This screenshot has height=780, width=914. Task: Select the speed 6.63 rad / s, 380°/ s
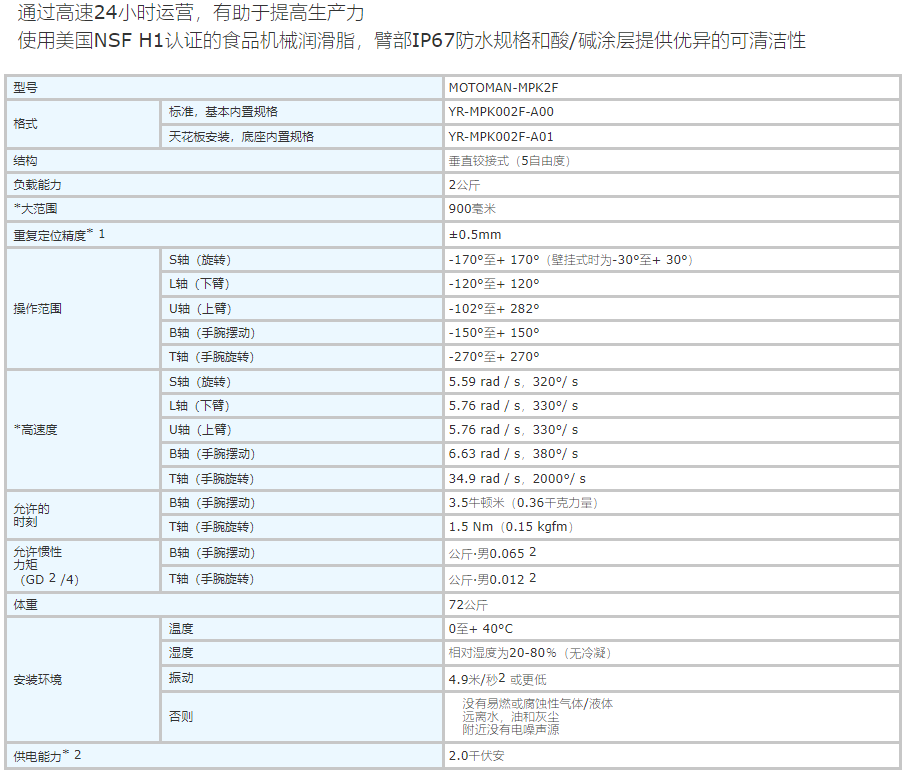pyautogui.click(x=513, y=454)
